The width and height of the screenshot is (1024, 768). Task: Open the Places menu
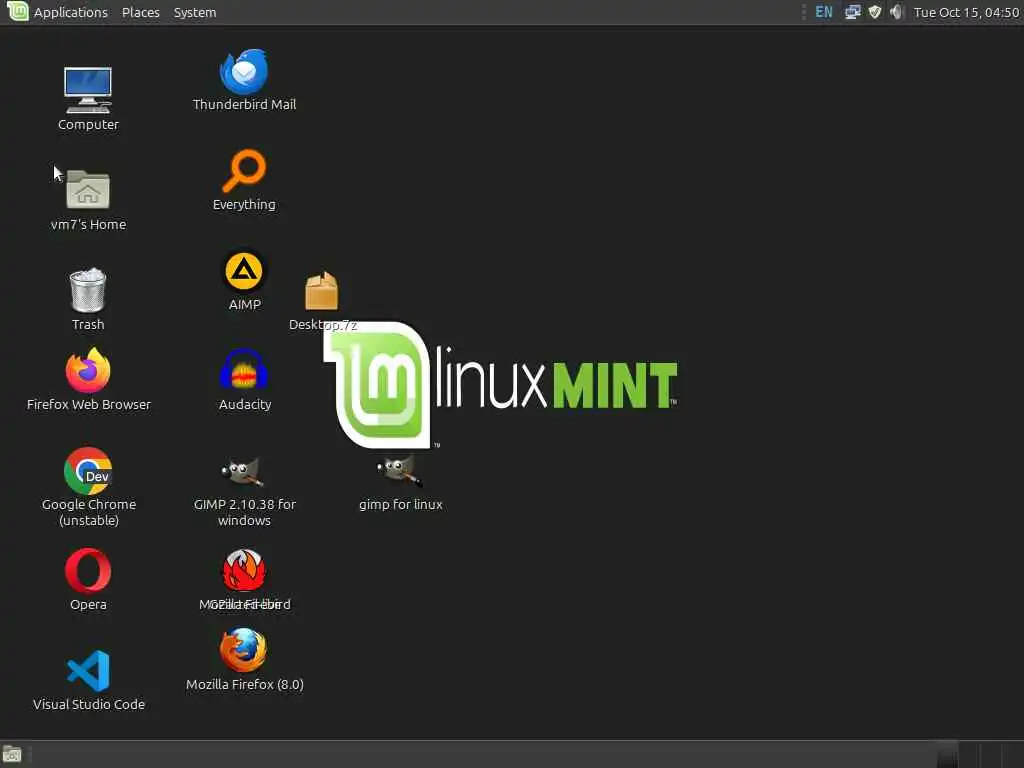[x=140, y=12]
